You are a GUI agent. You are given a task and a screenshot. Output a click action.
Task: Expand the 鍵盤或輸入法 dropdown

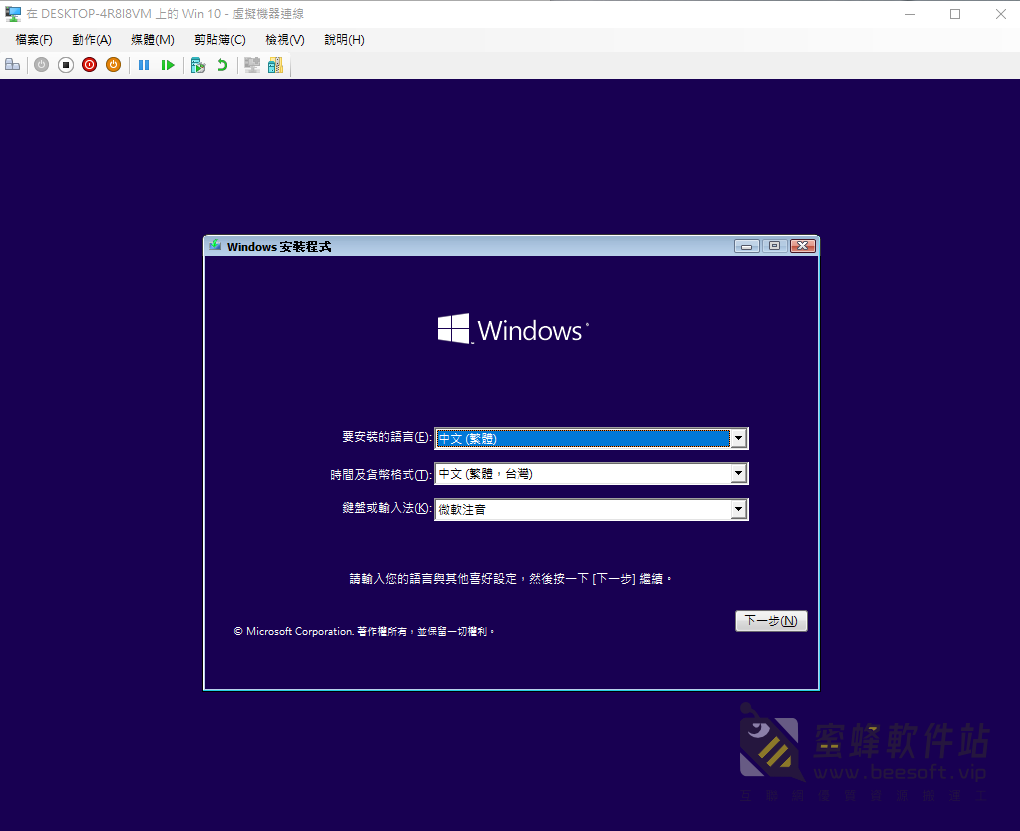[x=738, y=510]
